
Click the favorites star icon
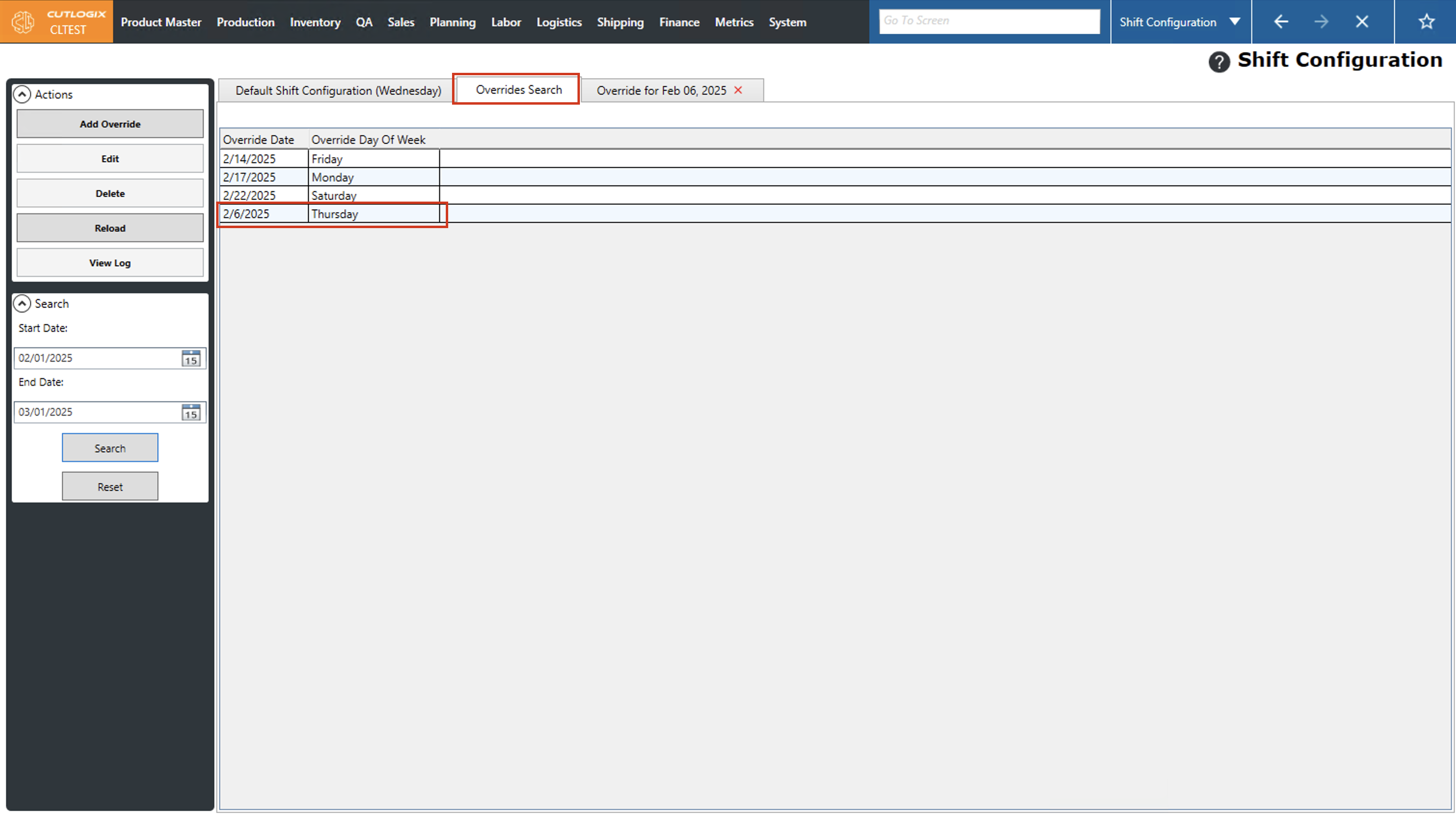click(1426, 22)
